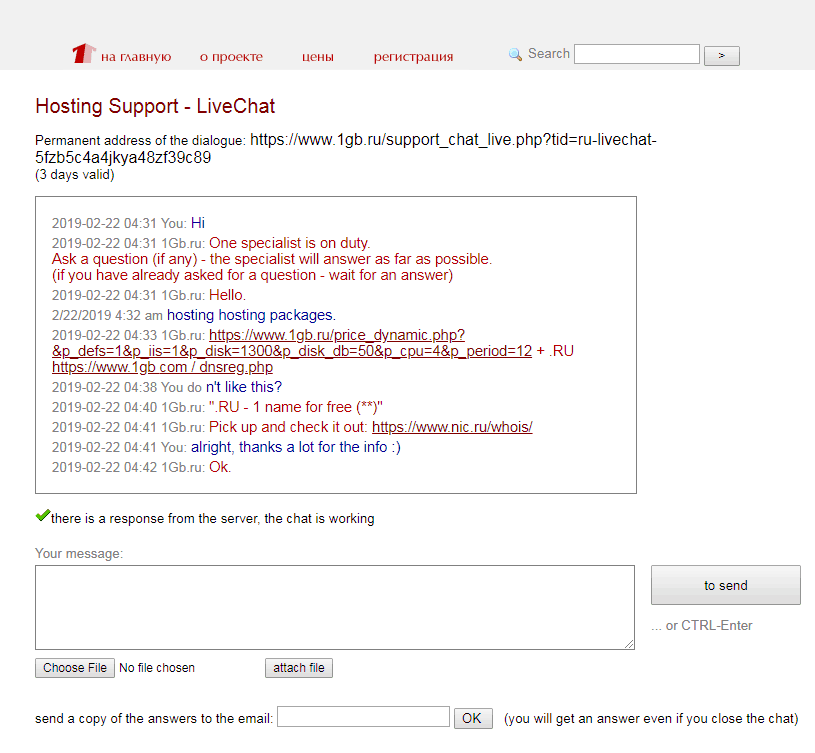Click the green checkmark status icon
The height and width of the screenshot is (753, 815).
pos(43,516)
